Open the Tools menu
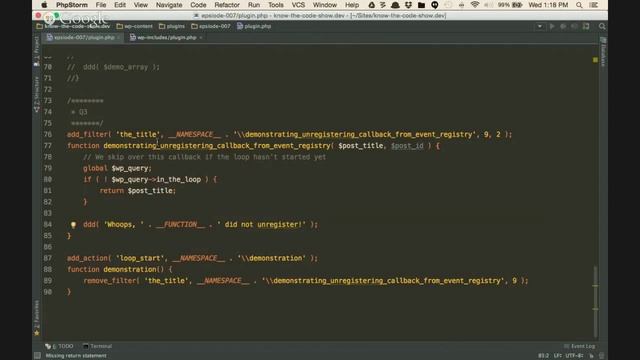 (276, 5)
